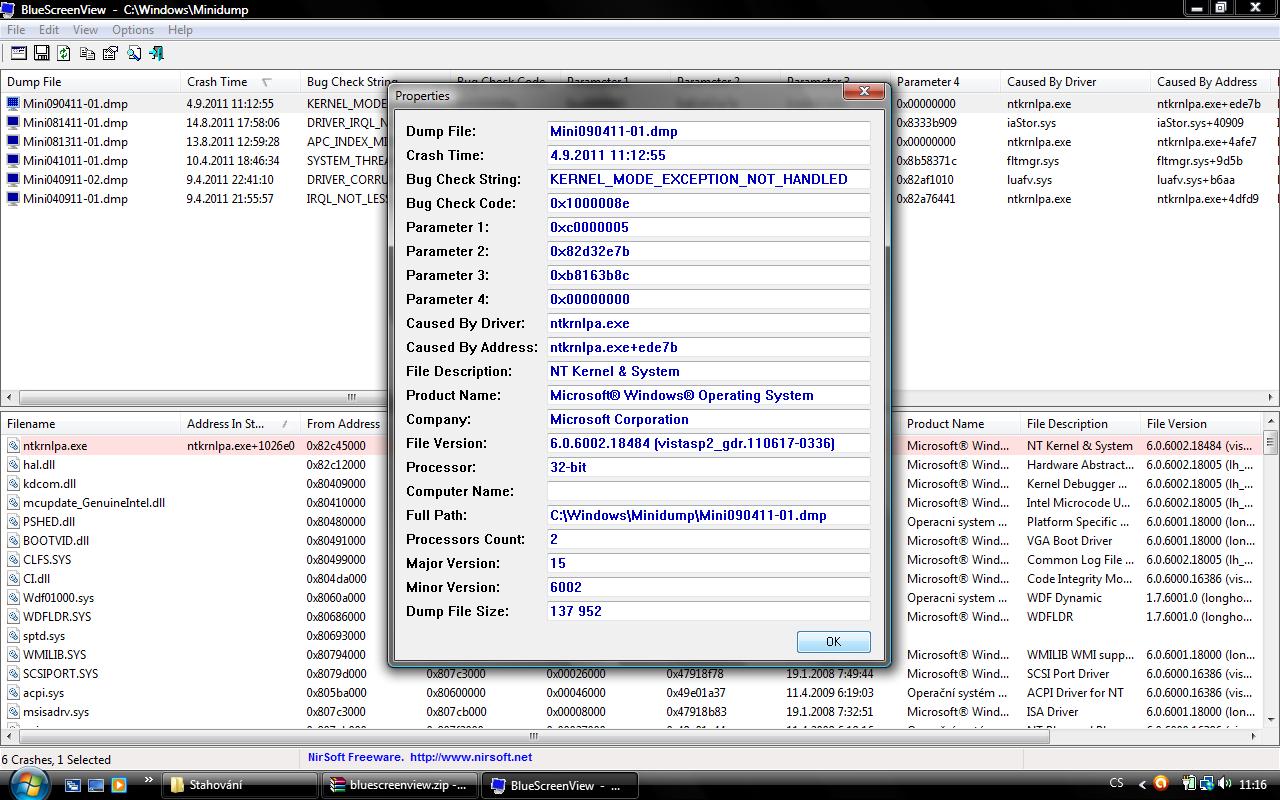Image resolution: width=1280 pixels, height=800 pixels.
Task: Click the orange antivirus tray icon
Action: pos(1161,784)
